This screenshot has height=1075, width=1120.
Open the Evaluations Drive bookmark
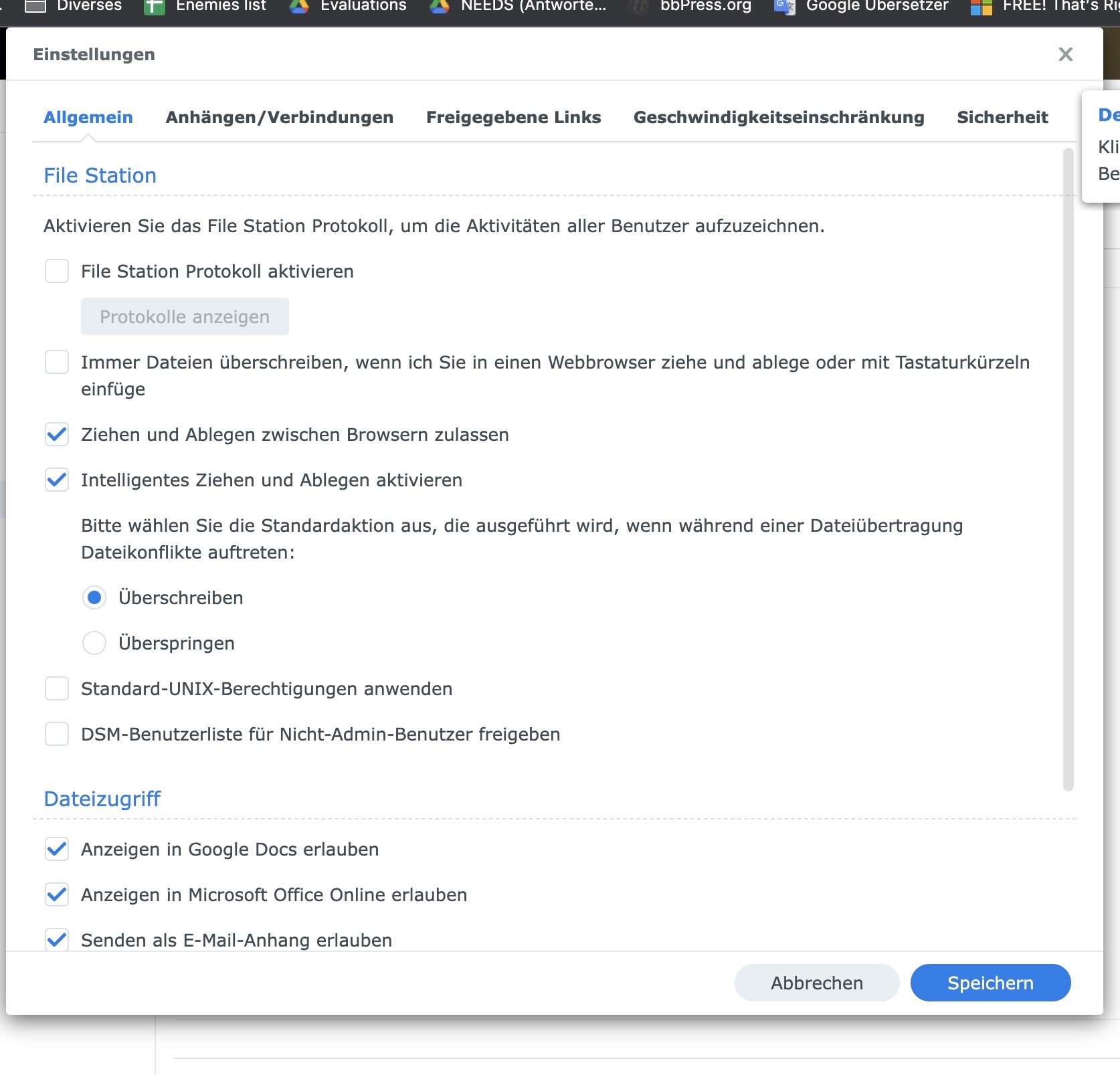click(348, 7)
